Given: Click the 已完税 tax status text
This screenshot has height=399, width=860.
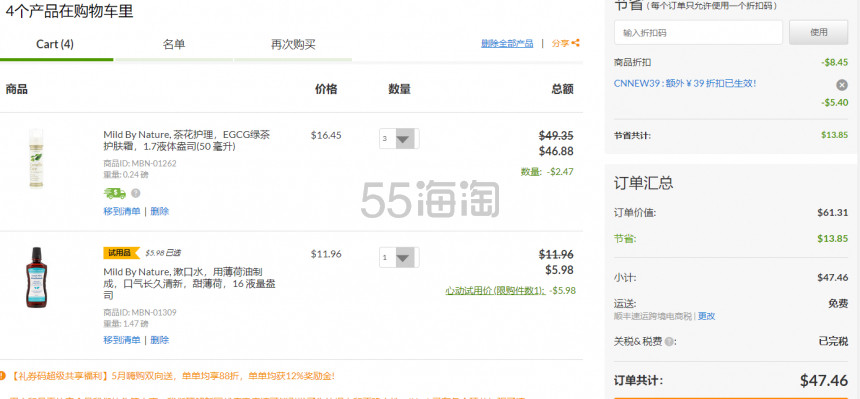Looking at the screenshot, I should 833,341.
